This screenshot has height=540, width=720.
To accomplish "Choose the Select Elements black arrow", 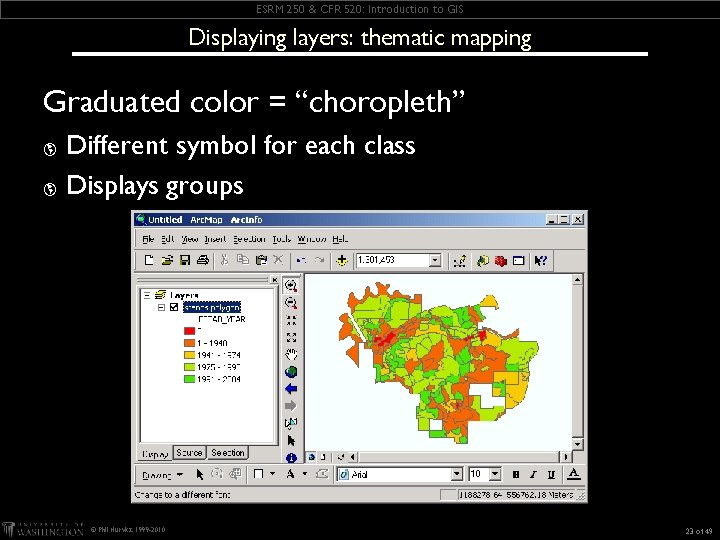I will coord(291,440).
